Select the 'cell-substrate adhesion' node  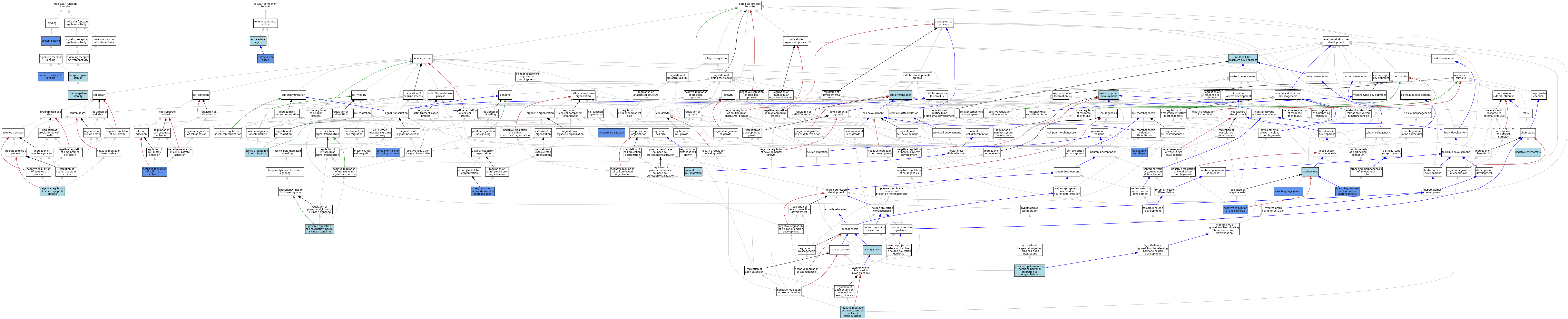pos(167,113)
